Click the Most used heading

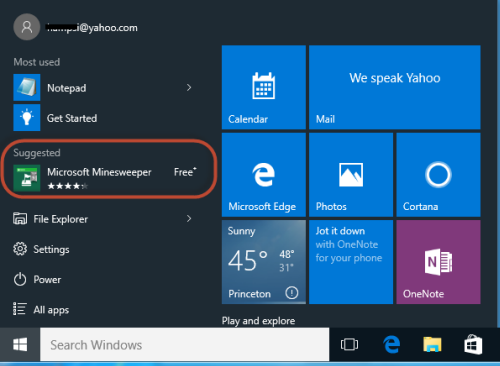(37, 62)
